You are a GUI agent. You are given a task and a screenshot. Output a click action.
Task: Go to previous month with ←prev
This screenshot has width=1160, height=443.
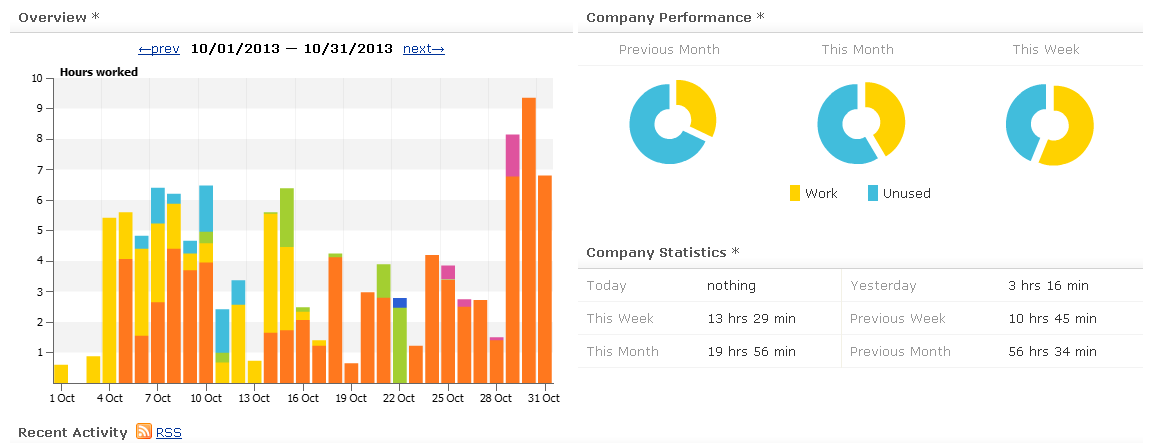159,48
